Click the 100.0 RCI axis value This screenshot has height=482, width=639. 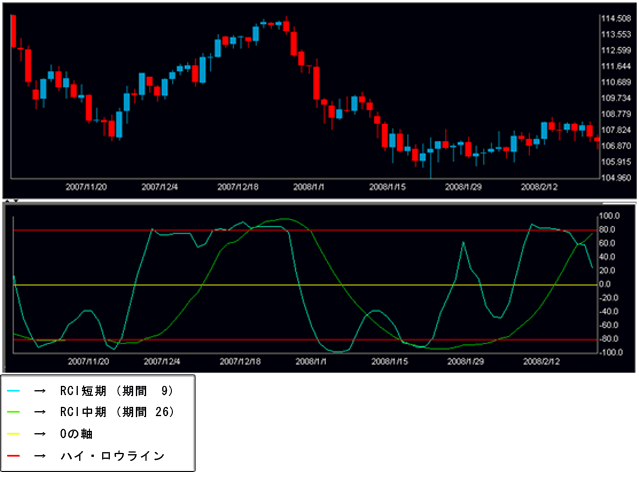coord(609,216)
